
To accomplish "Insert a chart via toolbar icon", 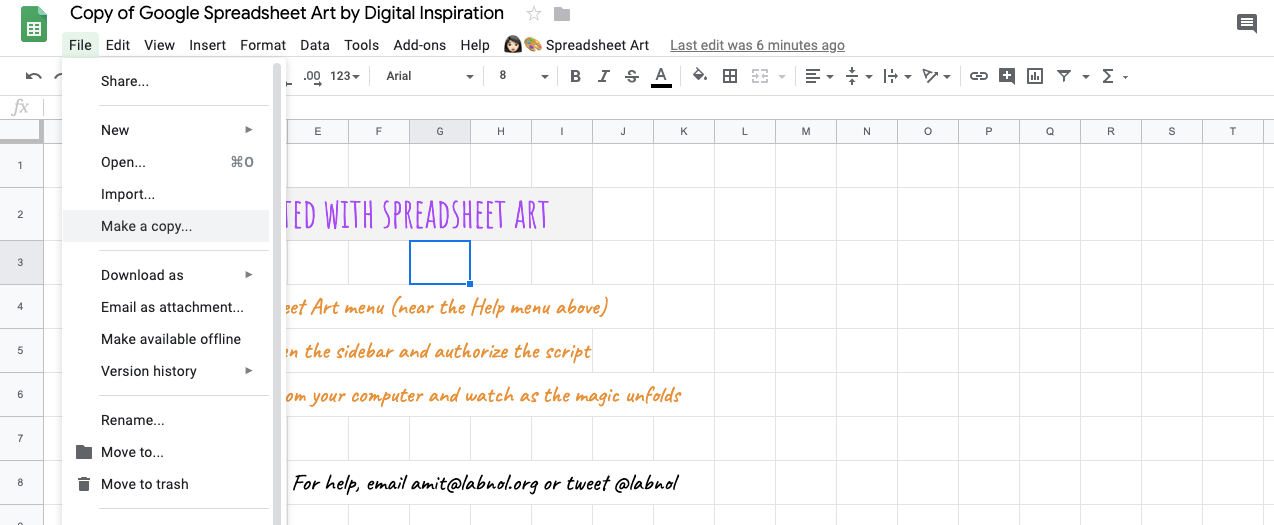I will (x=1035, y=76).
